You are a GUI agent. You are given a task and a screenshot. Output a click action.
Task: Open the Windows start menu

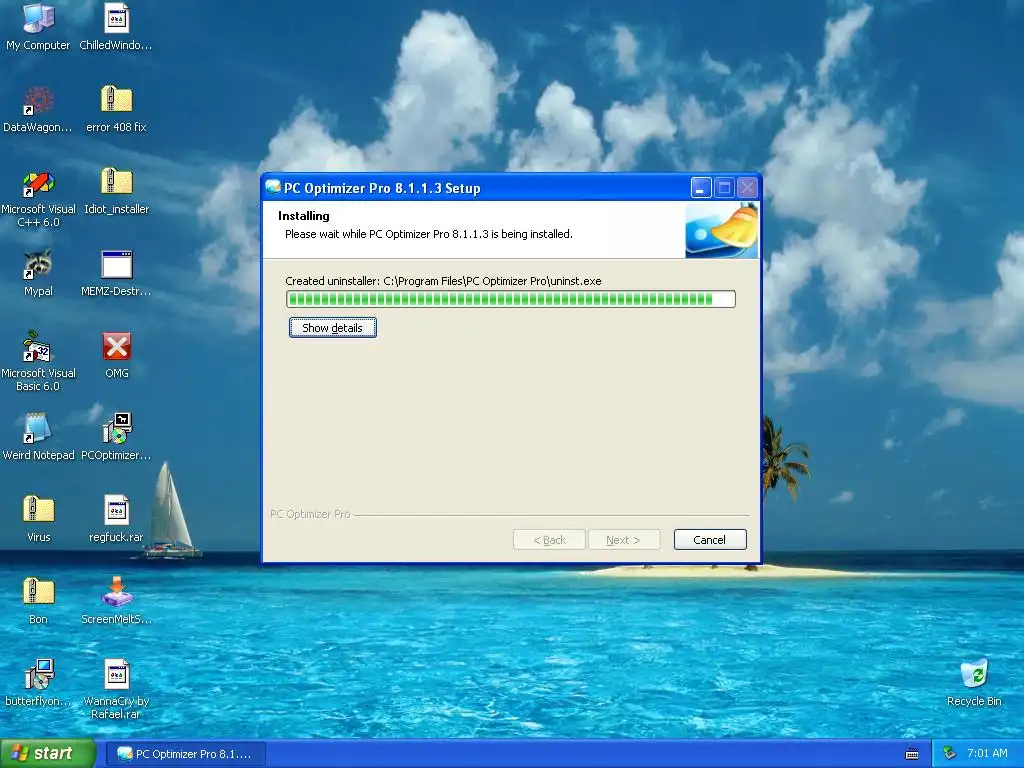[x=48, y=754]
